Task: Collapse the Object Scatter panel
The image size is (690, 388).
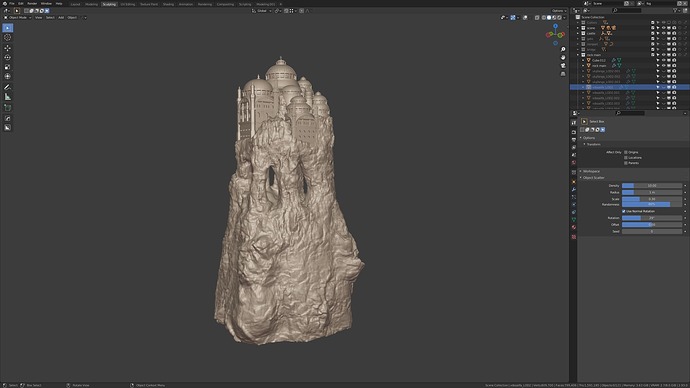Action: pos(581,178)
